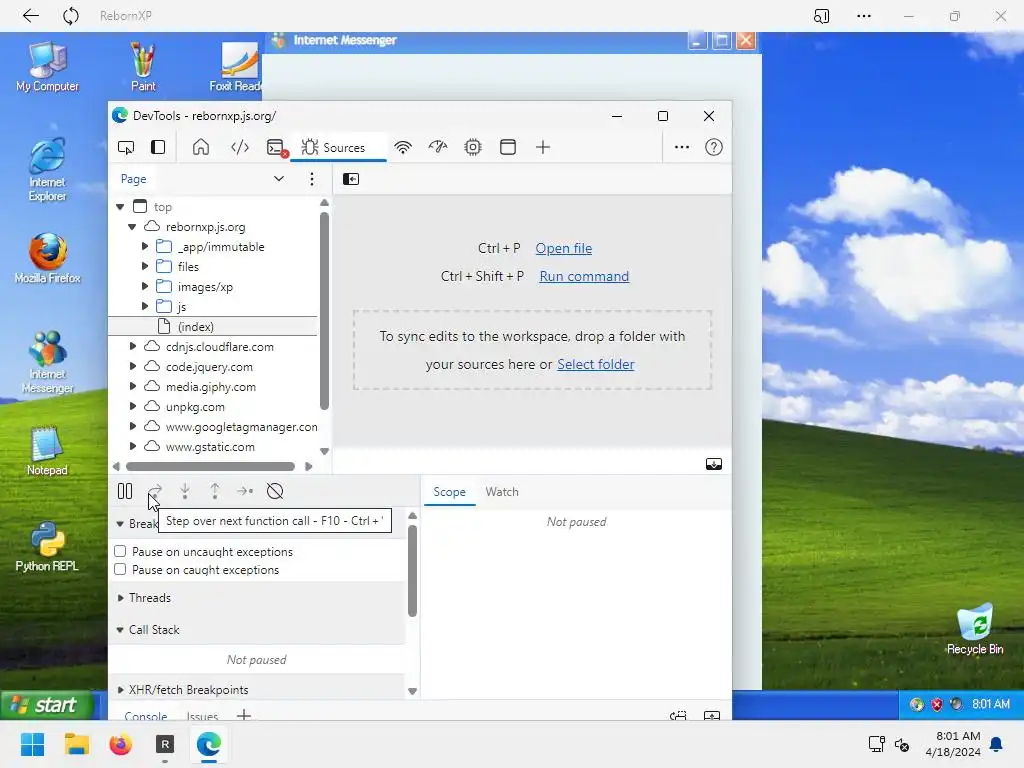Click the XP start button
Screen dimensions: 1024x768
pos(46,705)
